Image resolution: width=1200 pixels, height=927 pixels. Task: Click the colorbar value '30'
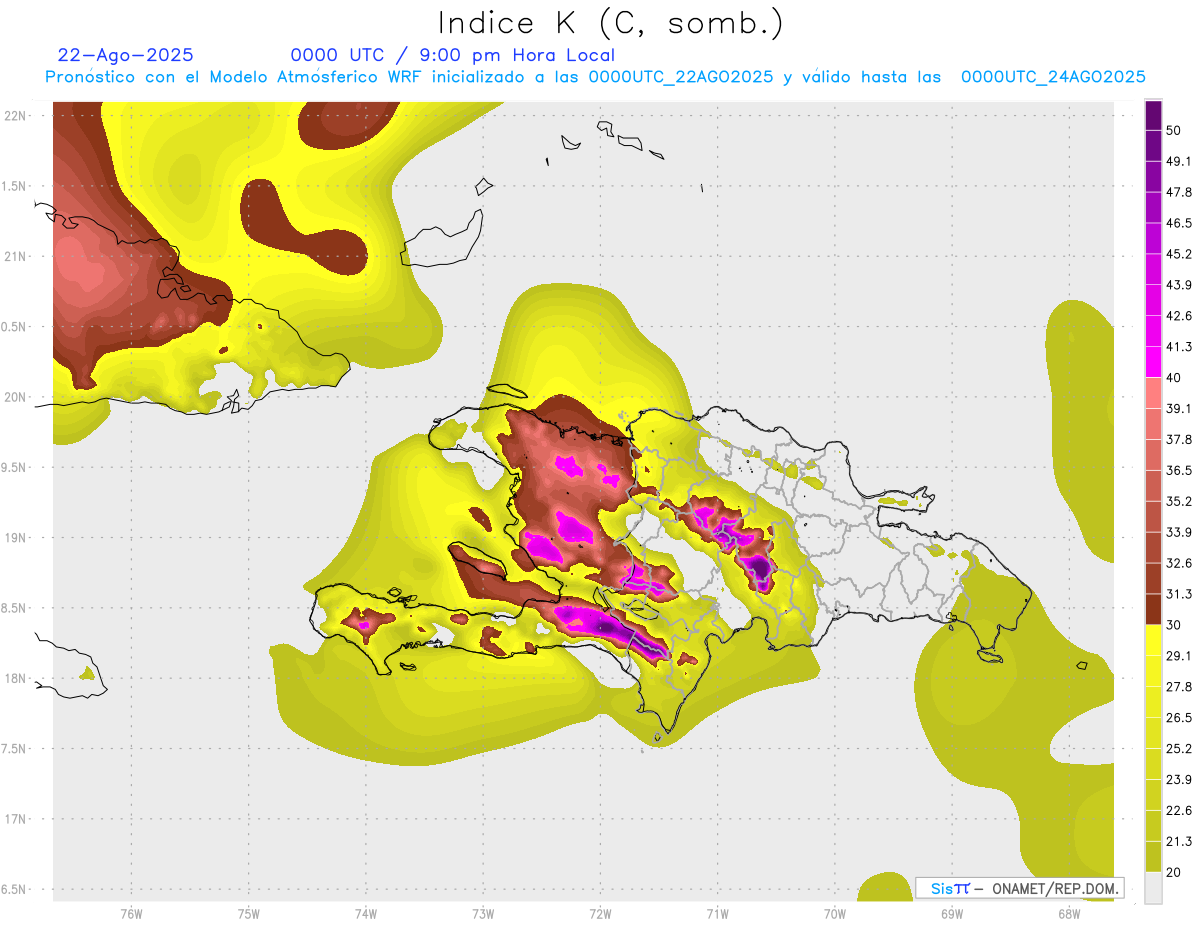click(1175, 625)
